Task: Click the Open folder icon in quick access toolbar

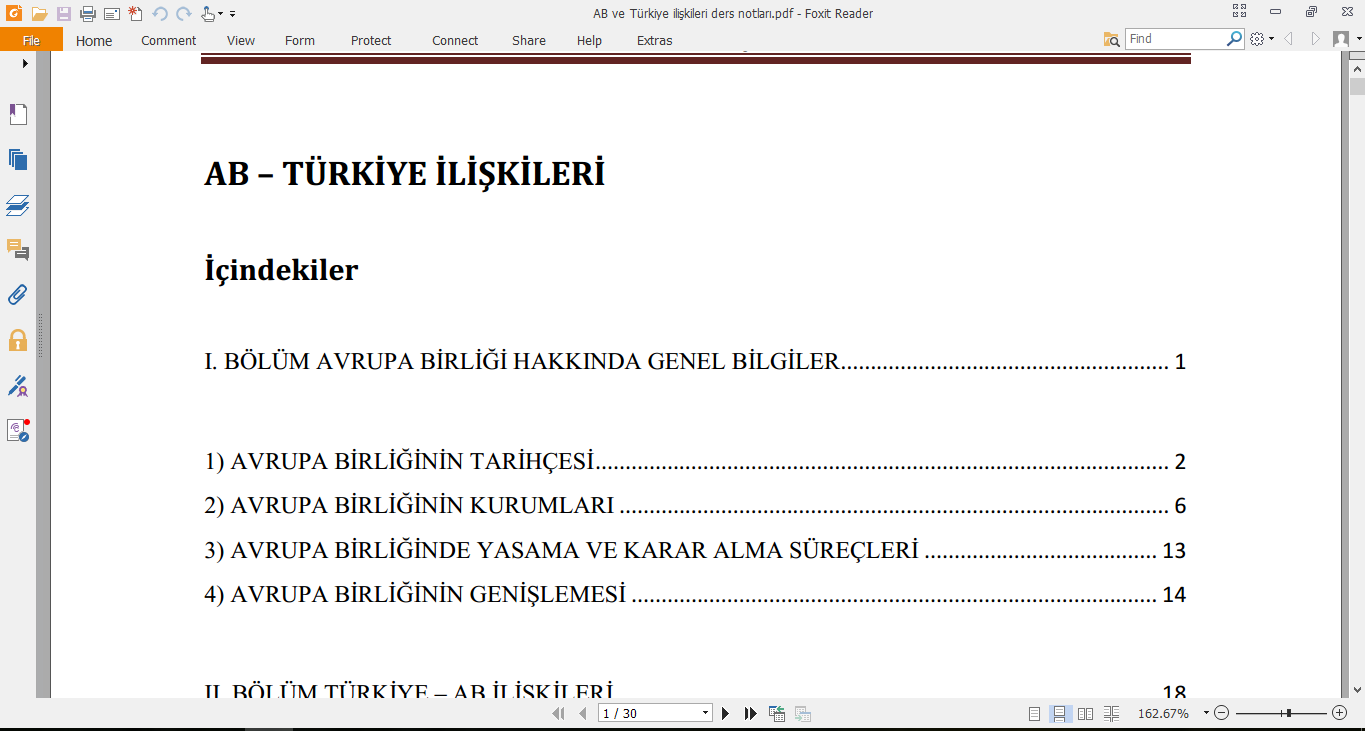Action: 39,14
